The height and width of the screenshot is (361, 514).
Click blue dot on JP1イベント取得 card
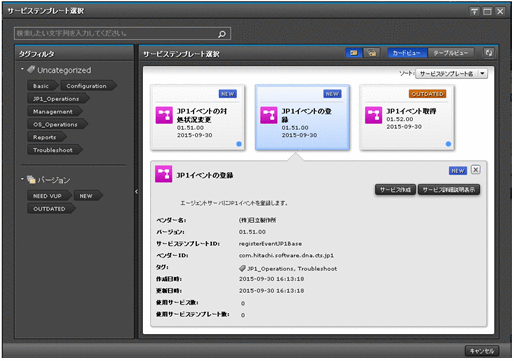[x=448, y=144]
